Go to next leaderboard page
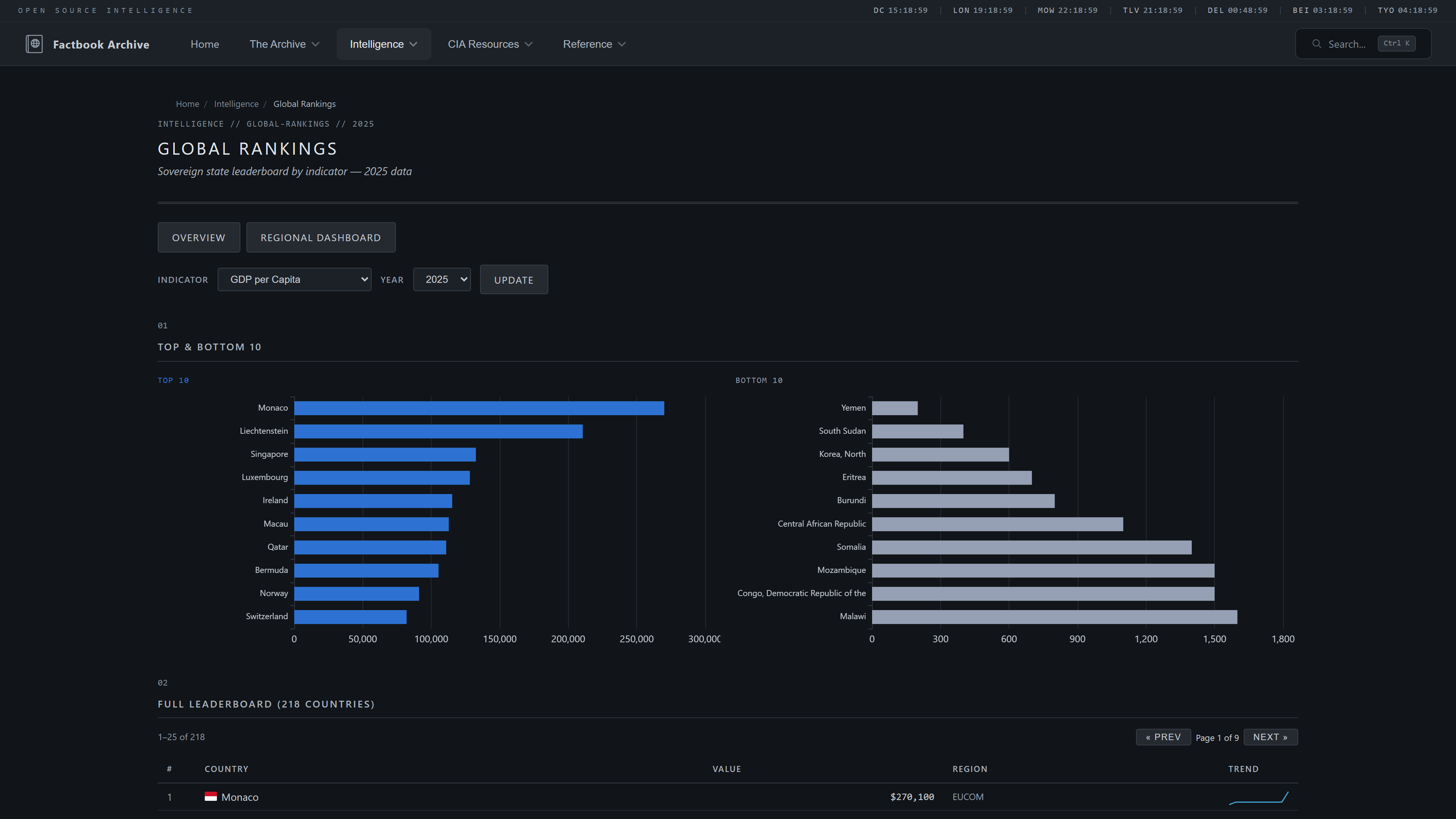 1270,737
